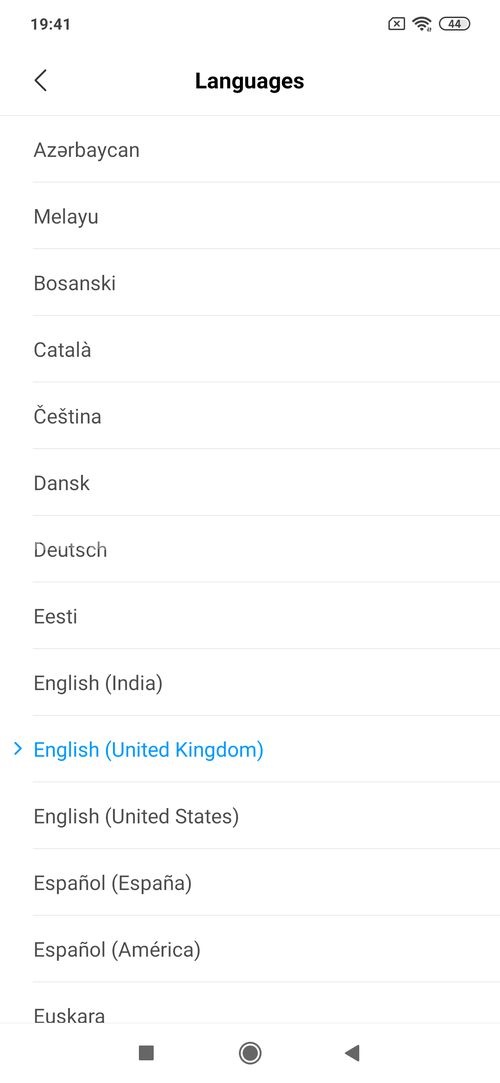
Task: Tap the SIM status icon with x
Action: coord(396,24)
